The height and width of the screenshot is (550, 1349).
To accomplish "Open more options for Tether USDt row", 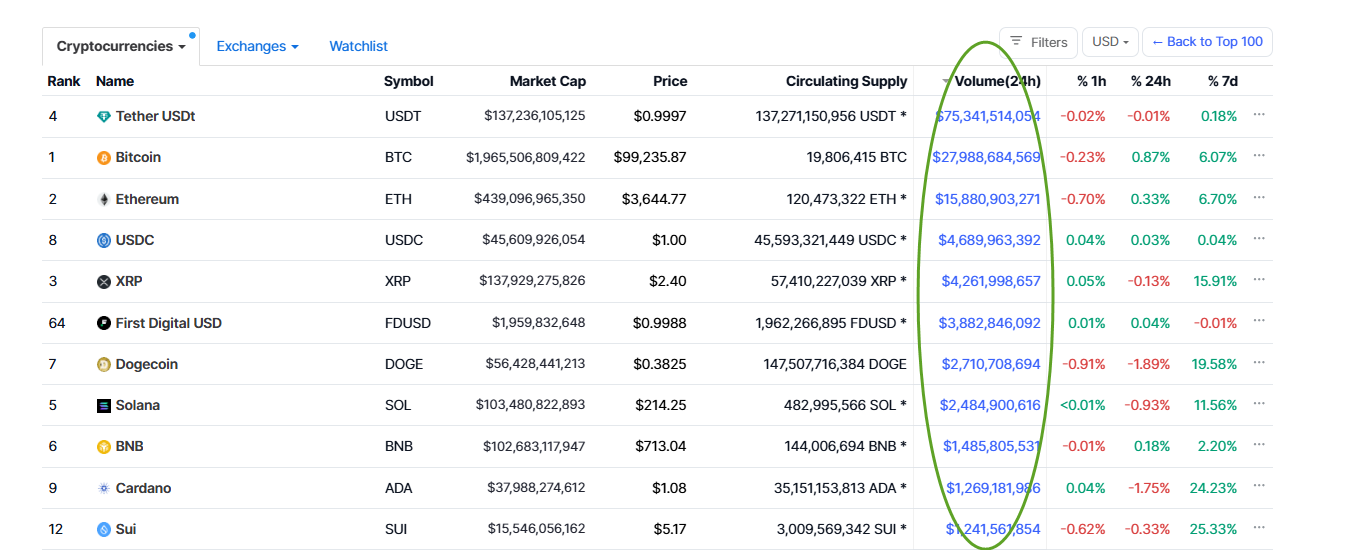I will click(x=1259, y=115).
